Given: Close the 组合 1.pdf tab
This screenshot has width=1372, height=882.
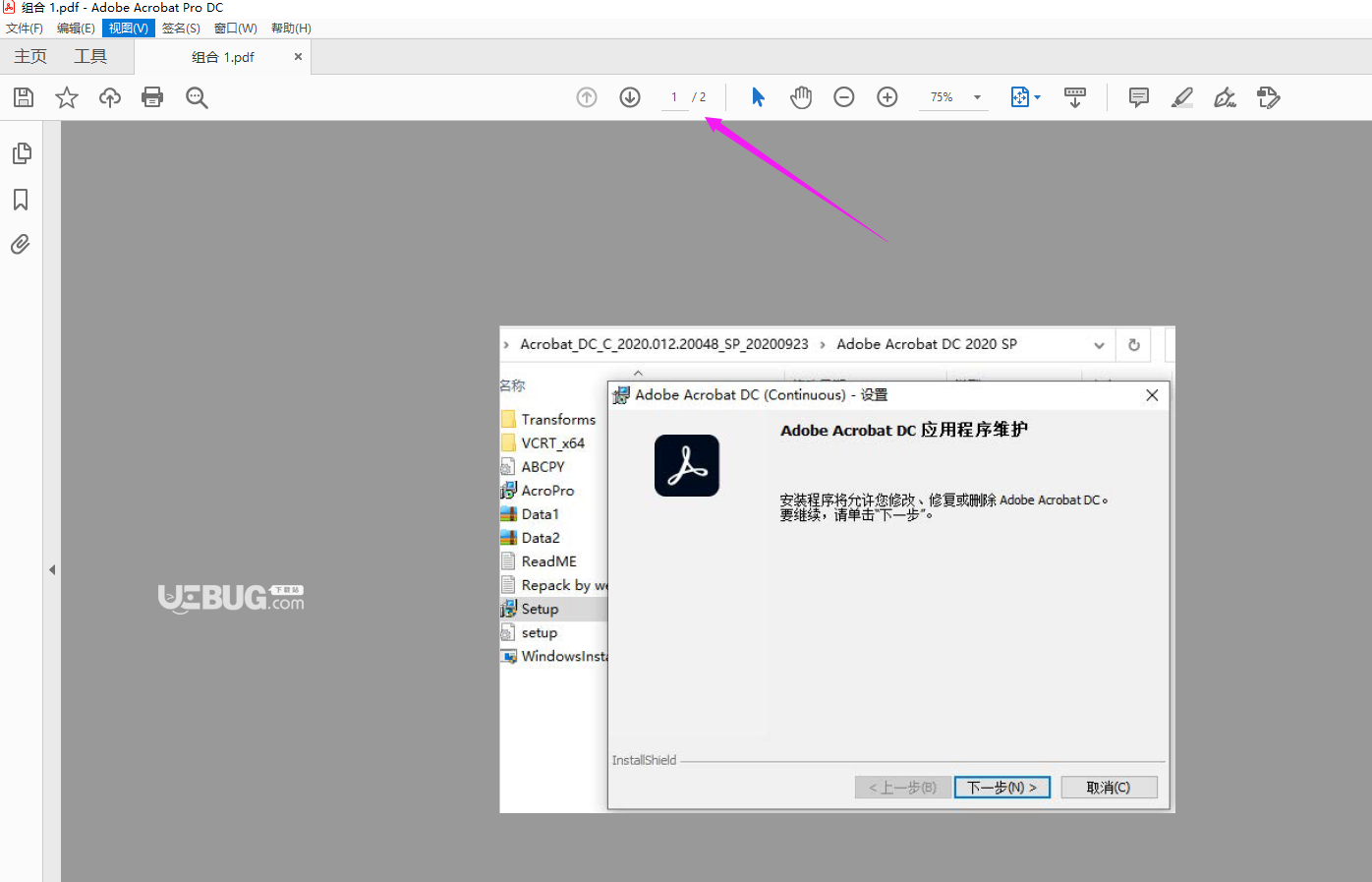Looking at the screenshot, I should [298, 57].
